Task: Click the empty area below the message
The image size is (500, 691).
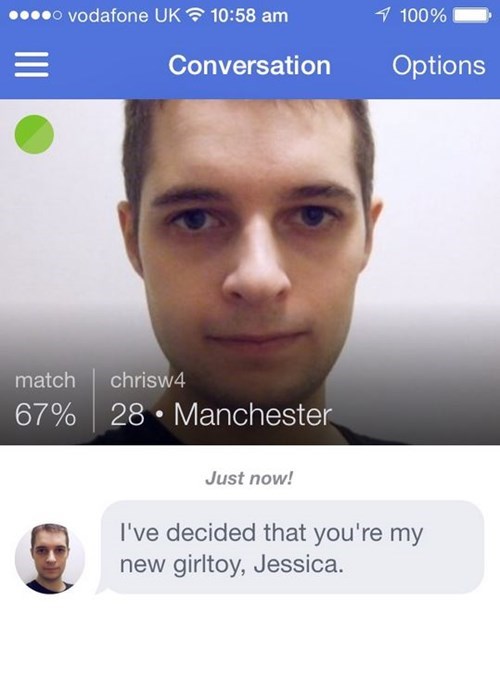Action: 250,643
